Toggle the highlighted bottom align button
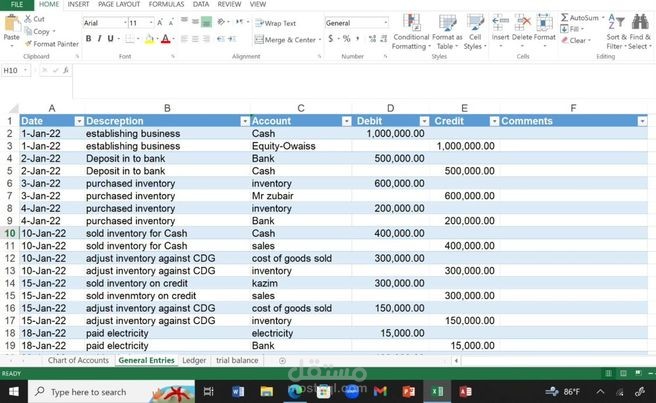 (x=206, y=22)
